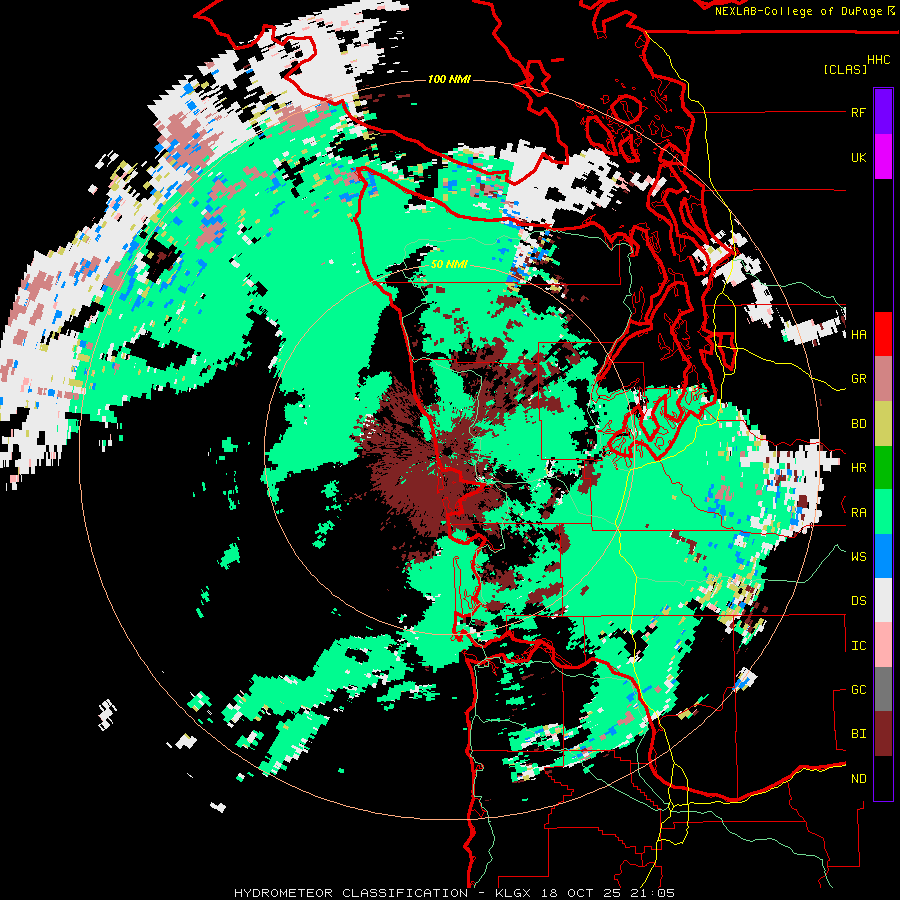This screenshot has width=900, height=900.
Task: Click the DS legend label
Action: point(858,601)
